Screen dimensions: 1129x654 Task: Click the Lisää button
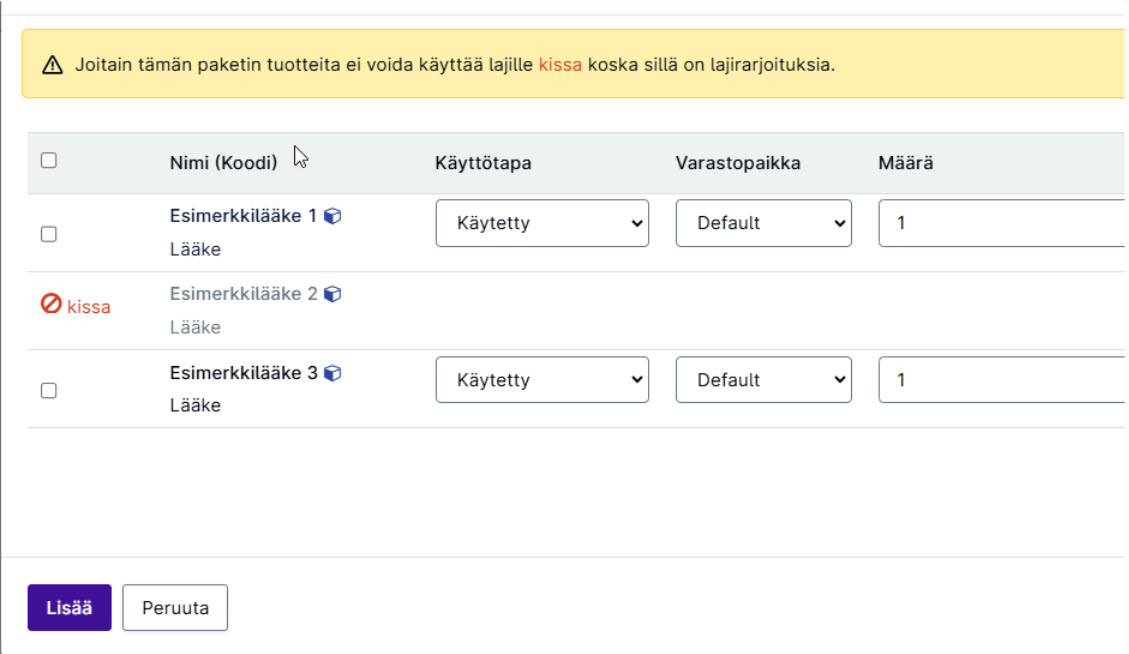click(69, 608)
